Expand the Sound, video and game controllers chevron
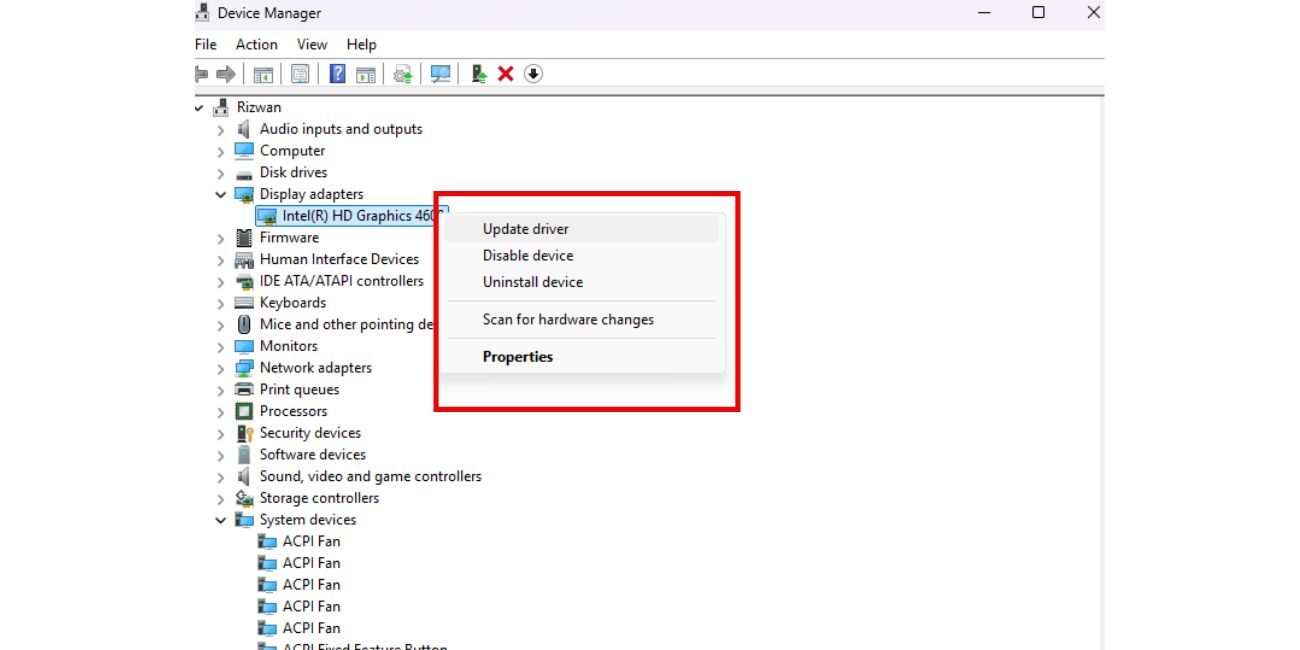1300x650 pixels. [x=221, y=477]
